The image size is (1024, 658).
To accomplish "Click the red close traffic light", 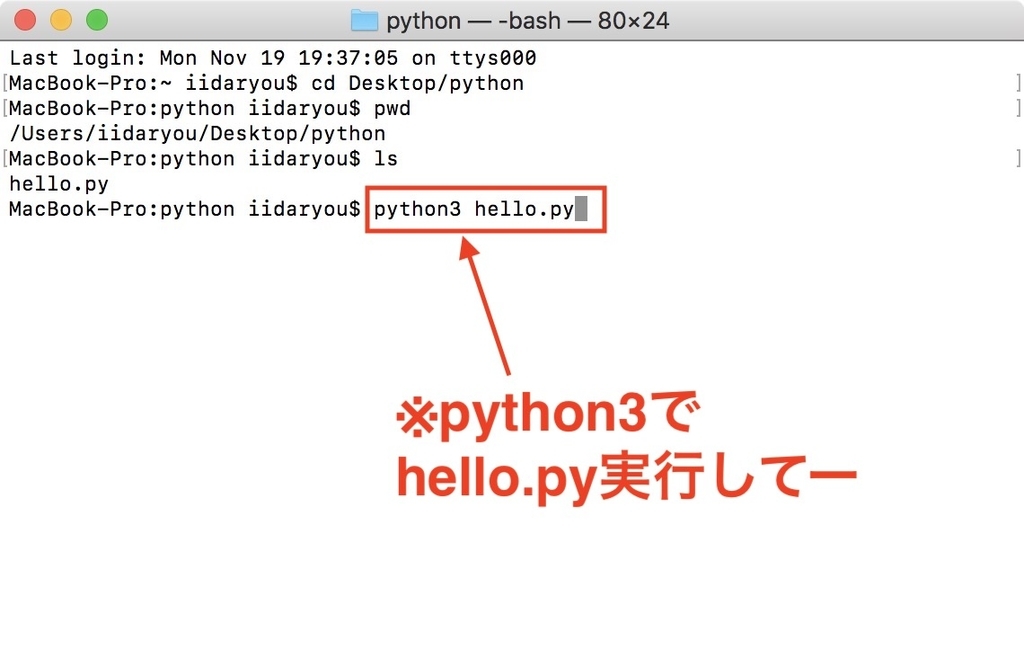I will [x=22, y=18].
